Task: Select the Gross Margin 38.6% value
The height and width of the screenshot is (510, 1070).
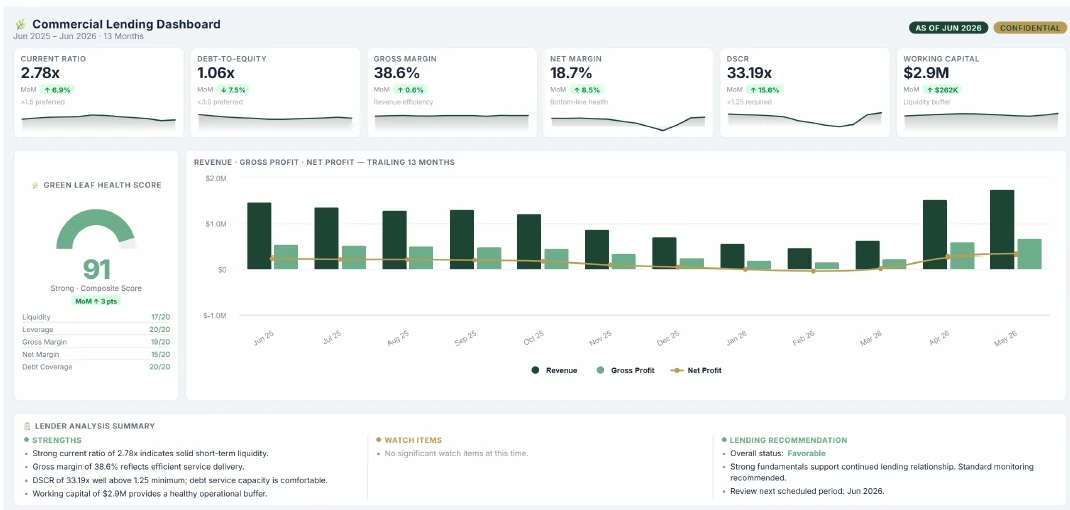Action: pos(397,73)
